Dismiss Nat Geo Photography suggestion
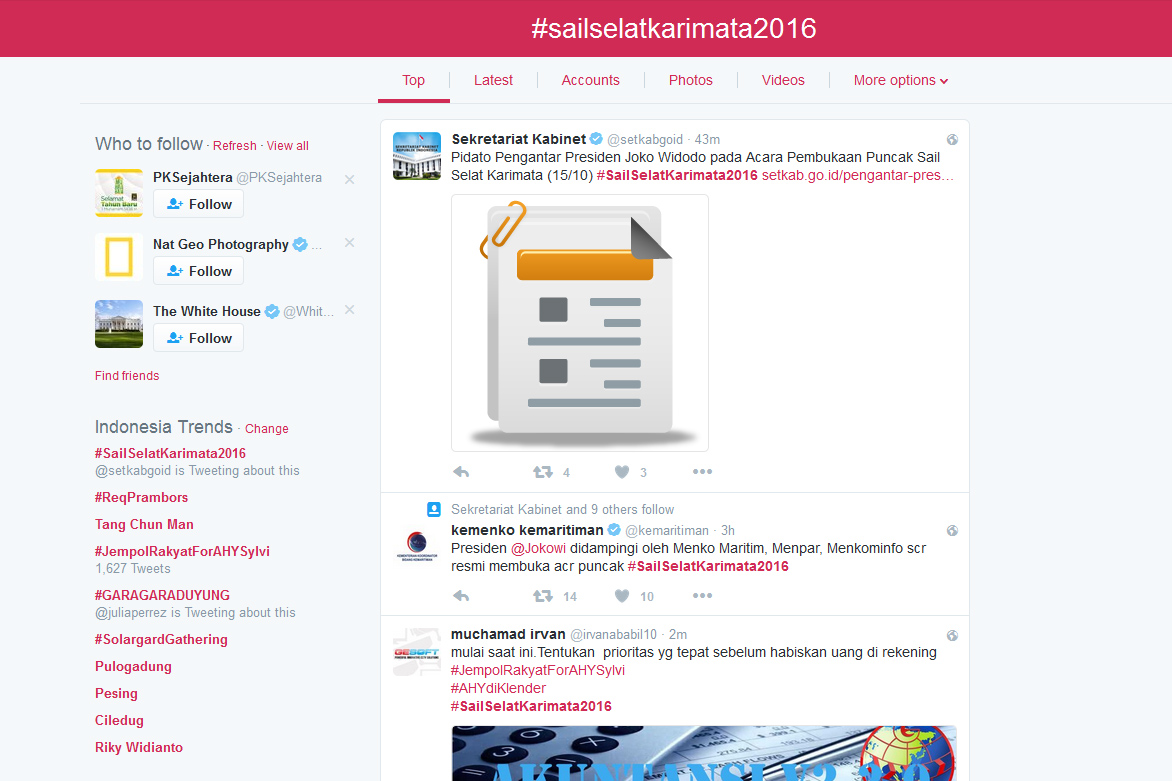The height and width of the screenshot is (781, 1172). click(349, 243)
